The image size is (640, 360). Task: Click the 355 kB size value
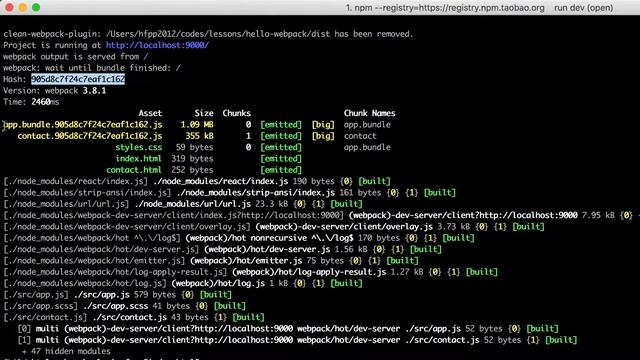[199, 136]
